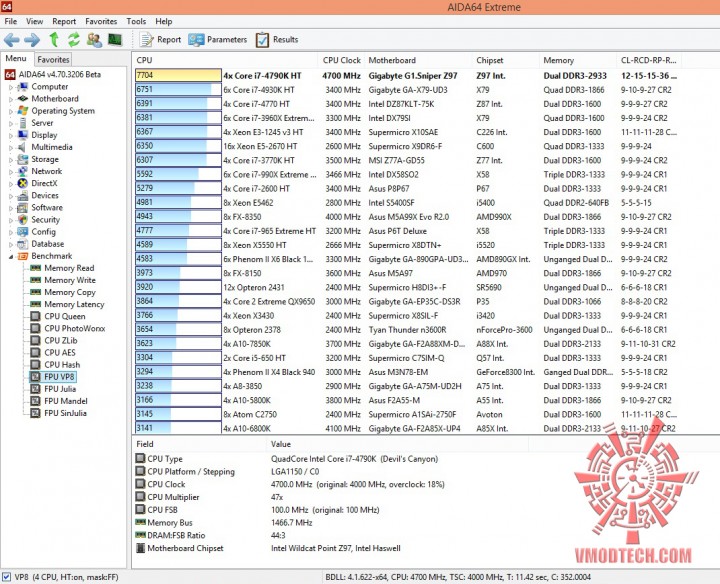Select the Devices icon in the tree
This screenshot has height=584, width=720.
tap(22, 196)
